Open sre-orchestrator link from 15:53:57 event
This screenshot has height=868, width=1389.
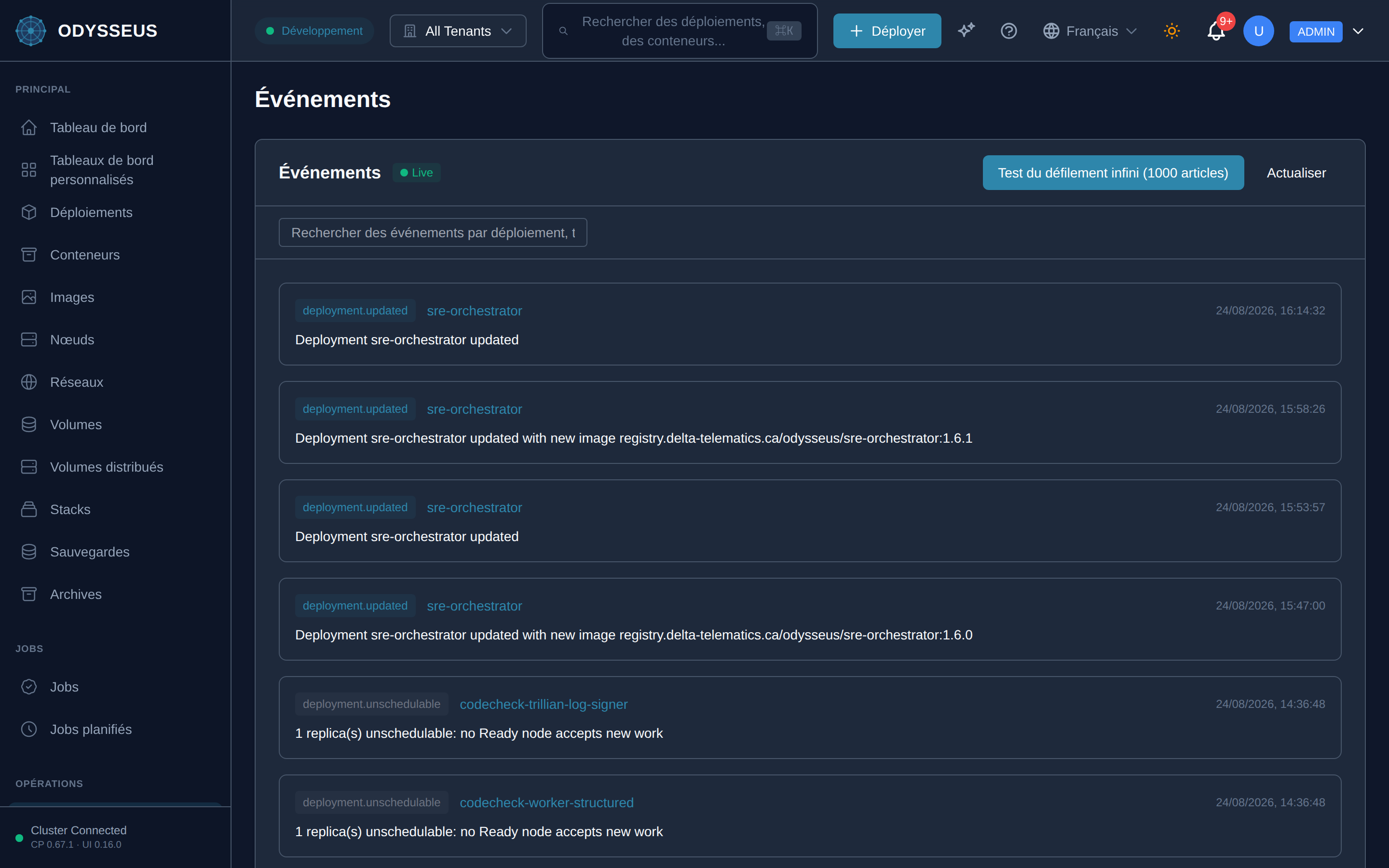tap(474, 507)
